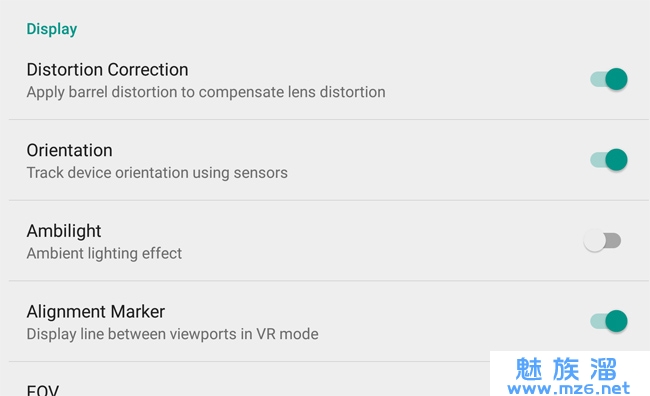The width and height of the screenshot is (650, 396).
Task: Click divider line below Ambilight row
Action: pos(329,281)
